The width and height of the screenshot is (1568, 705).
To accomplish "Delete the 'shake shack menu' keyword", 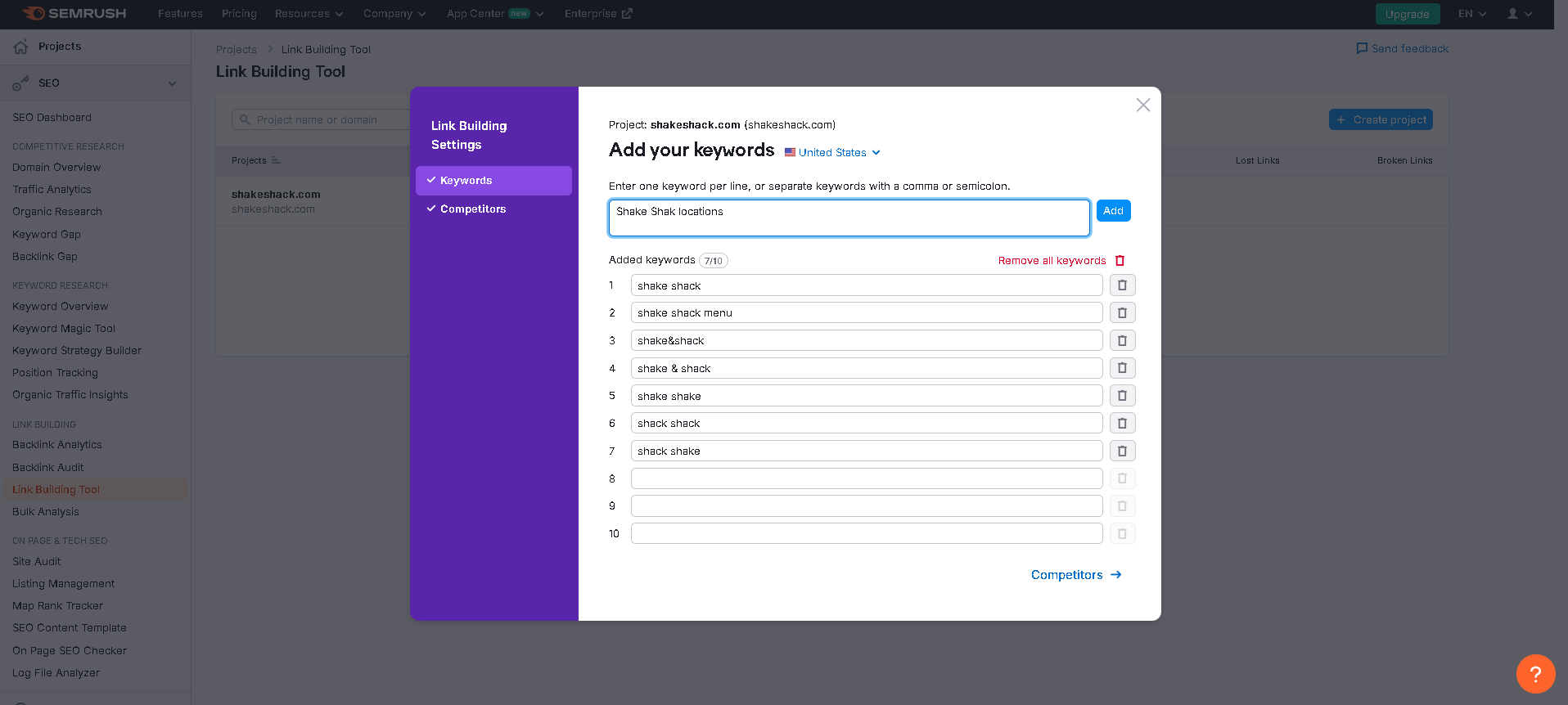I will 1122,313.
